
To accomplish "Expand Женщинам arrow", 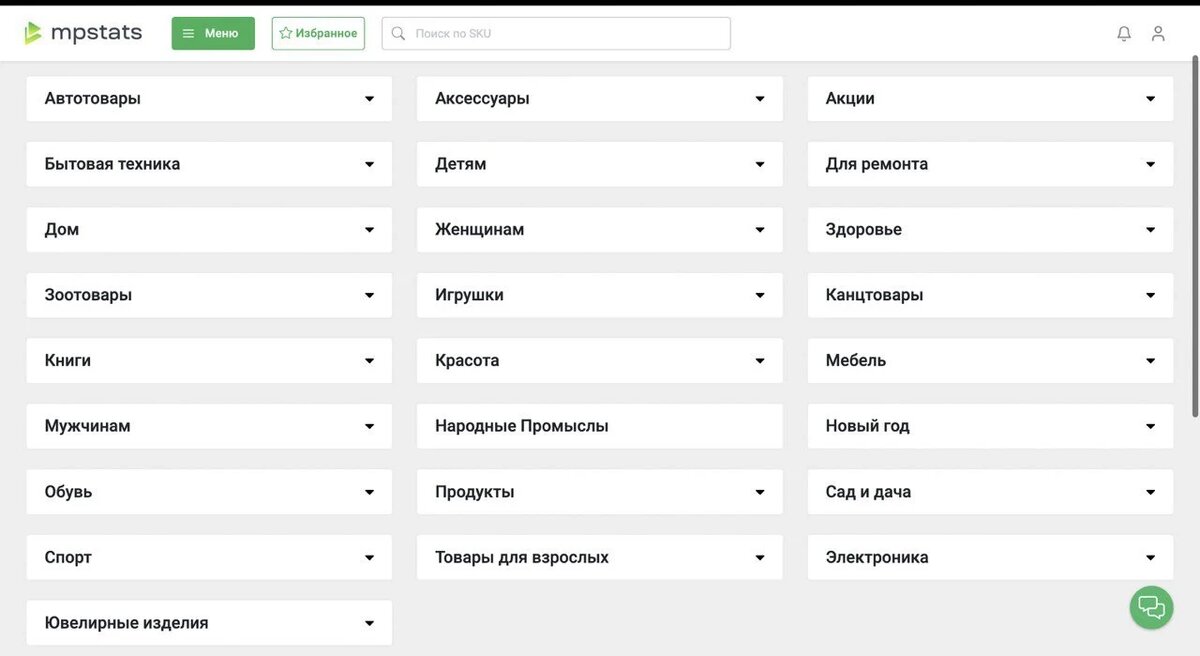I will pos(760,230).
